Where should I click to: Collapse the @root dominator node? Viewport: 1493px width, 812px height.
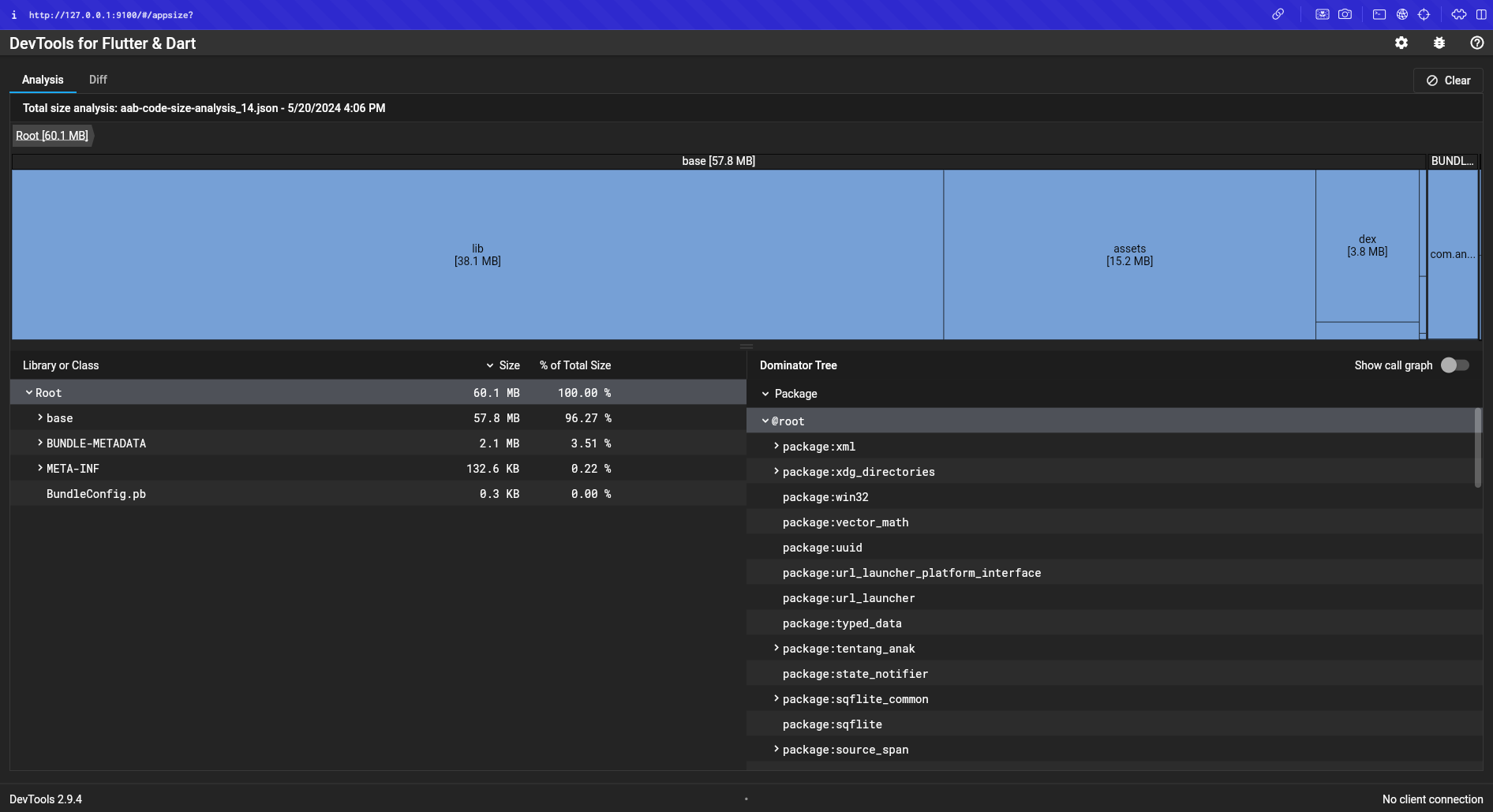click(x=765, y=421)
